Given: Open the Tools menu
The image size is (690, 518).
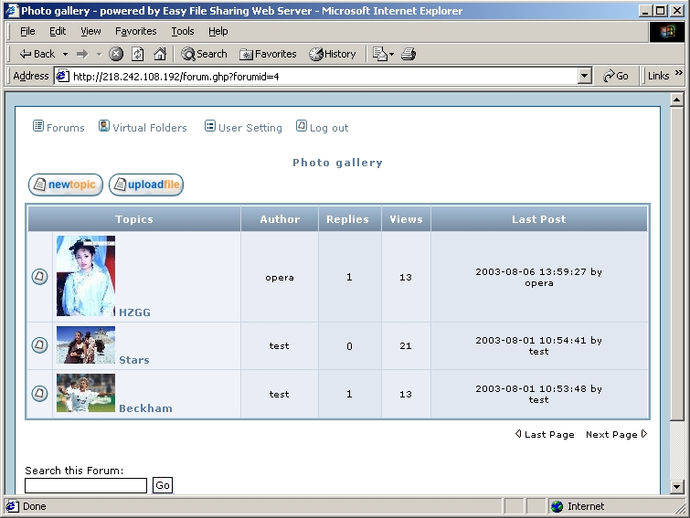Looking at the screenshot, I should point(182,31).
